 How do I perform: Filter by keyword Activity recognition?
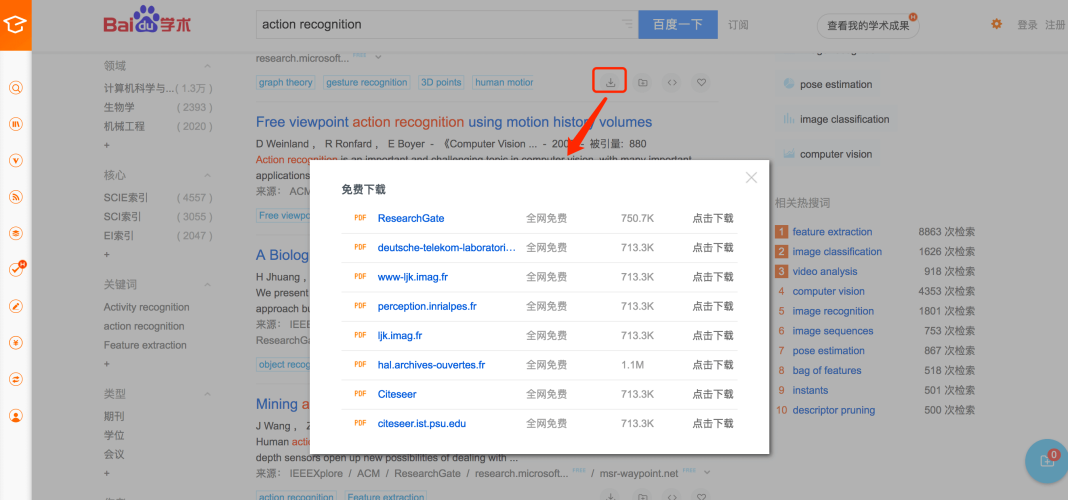146,307
